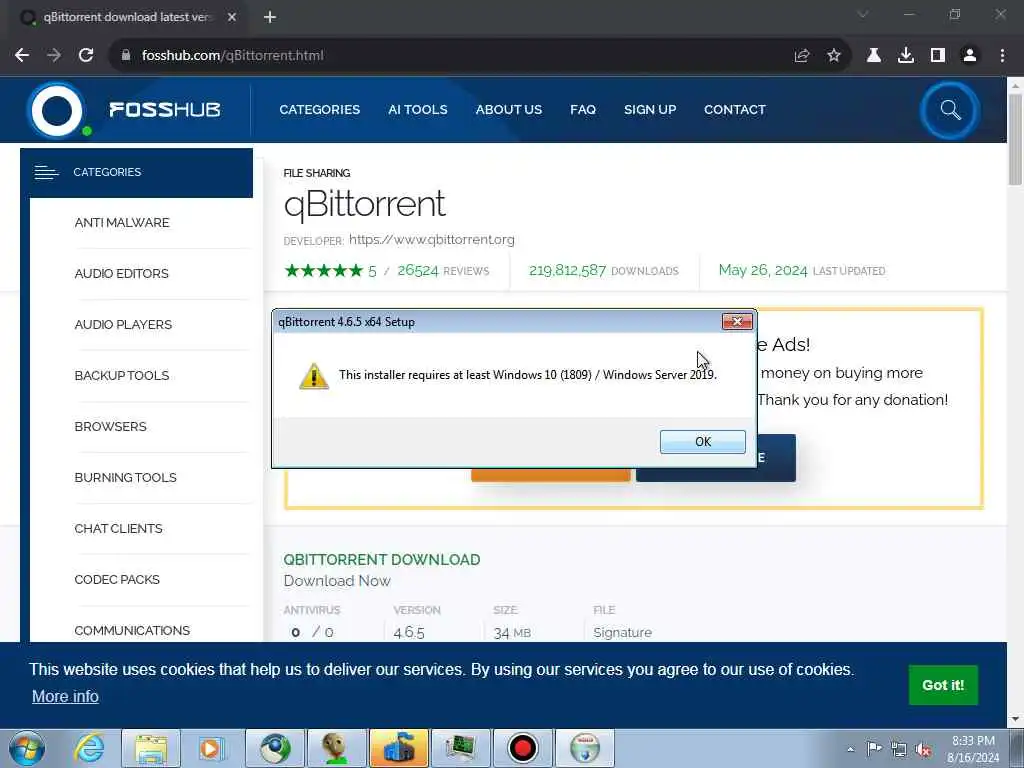Open the More info cookies link
The image size is (1024, 768).
tap(65, 696)
